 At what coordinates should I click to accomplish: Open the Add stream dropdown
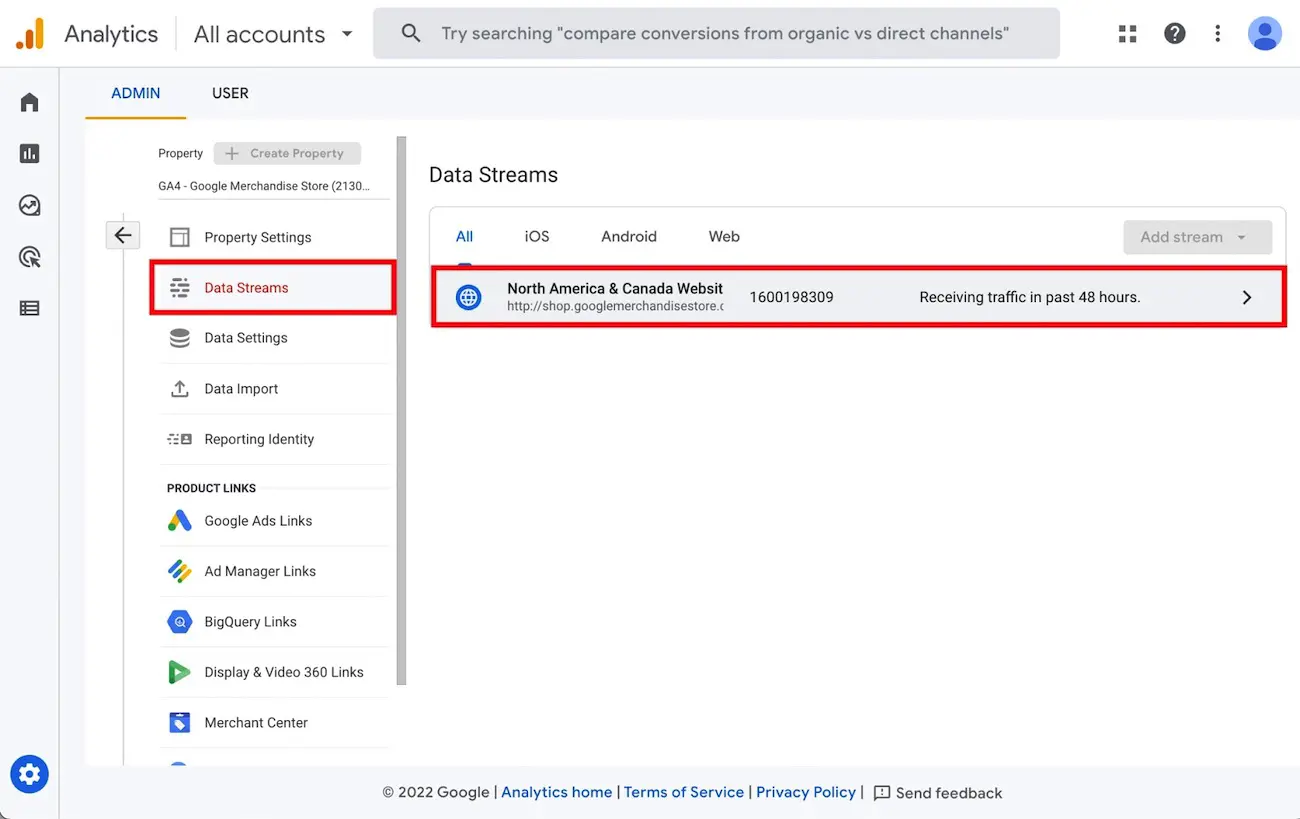click(1198, 237)
